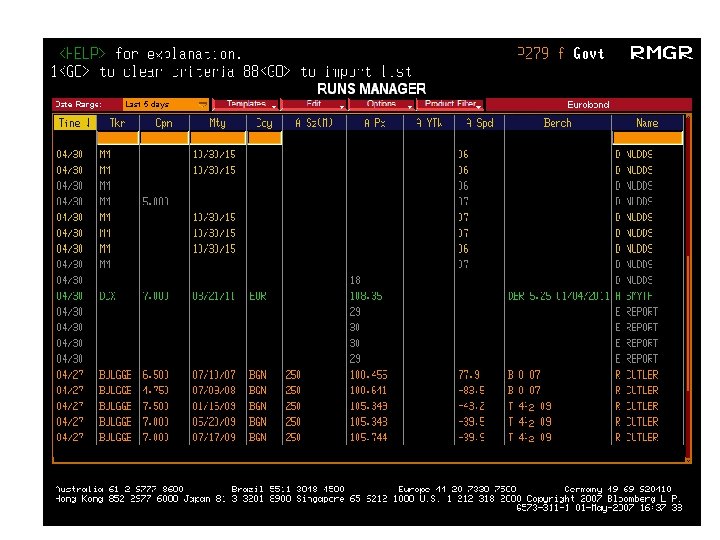
Task: Click the Name column header
Action: 647,123
